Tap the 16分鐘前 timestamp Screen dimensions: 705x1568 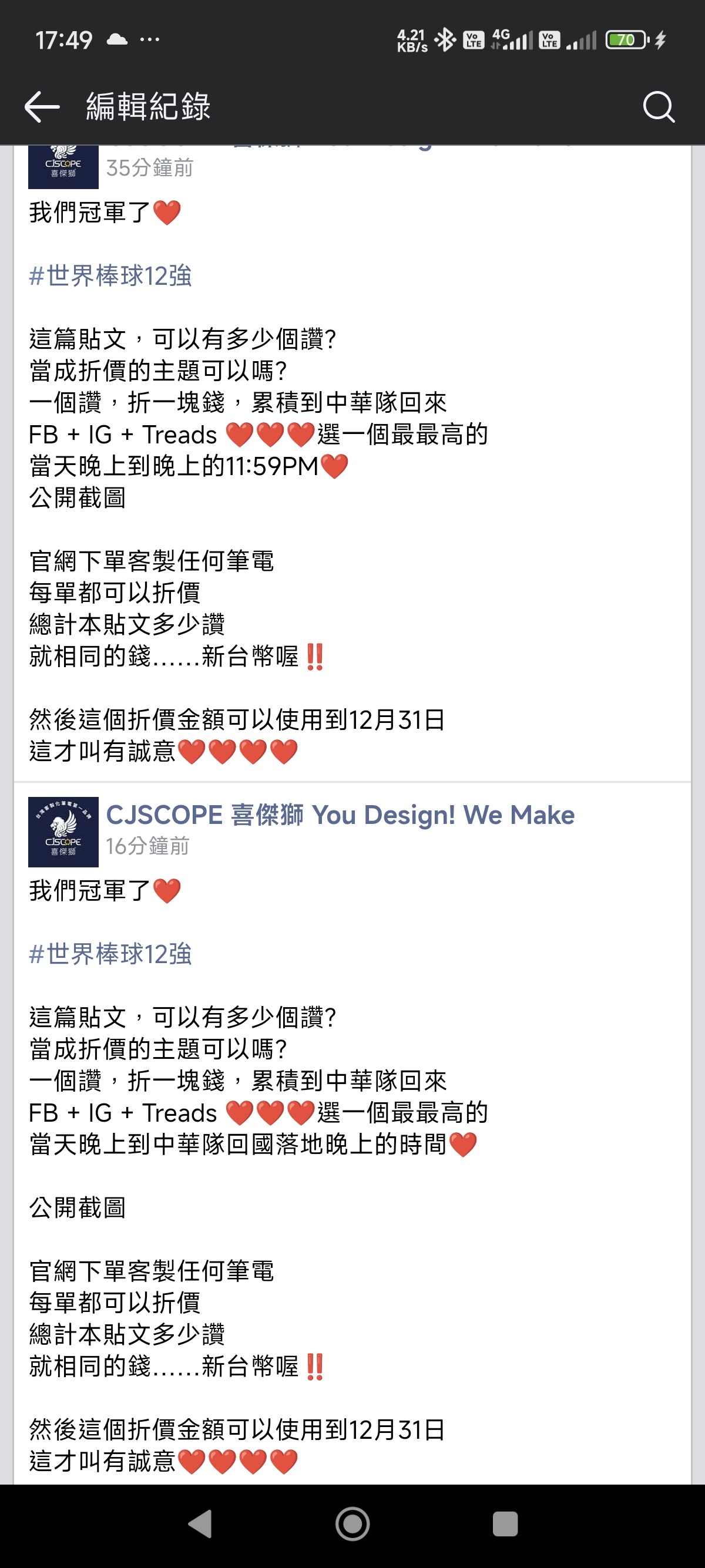(x=147, y=846)
